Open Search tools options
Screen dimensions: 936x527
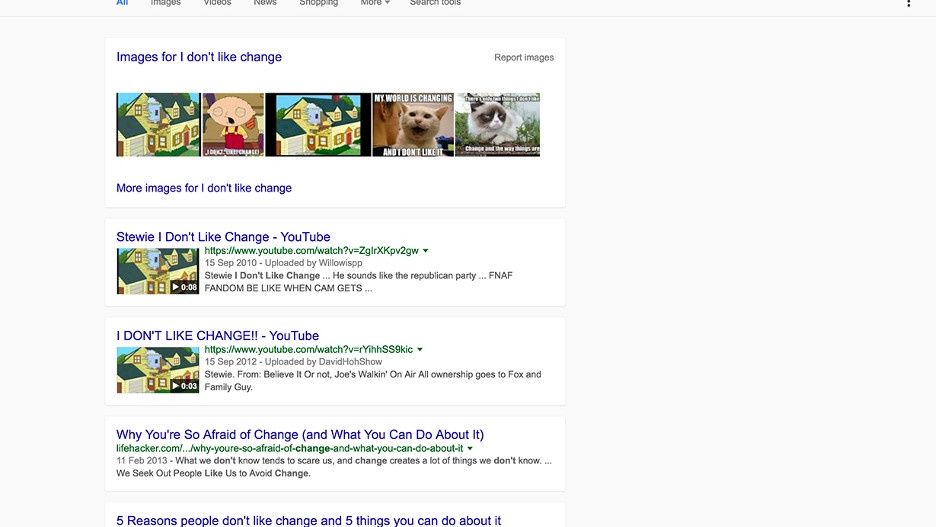[x=435, y=3]
